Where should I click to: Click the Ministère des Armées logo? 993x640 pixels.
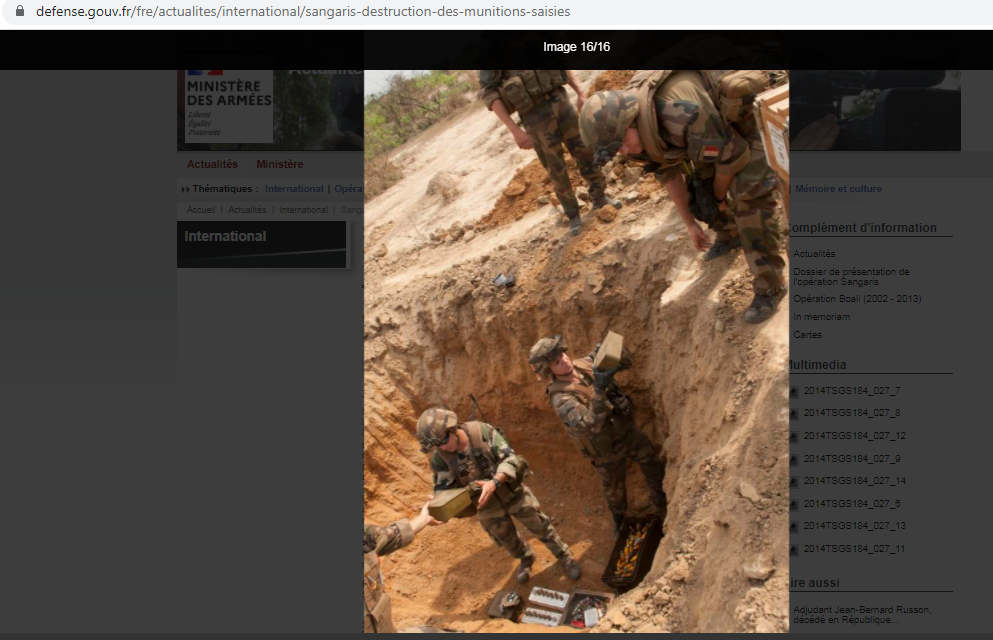click(229, 106)
